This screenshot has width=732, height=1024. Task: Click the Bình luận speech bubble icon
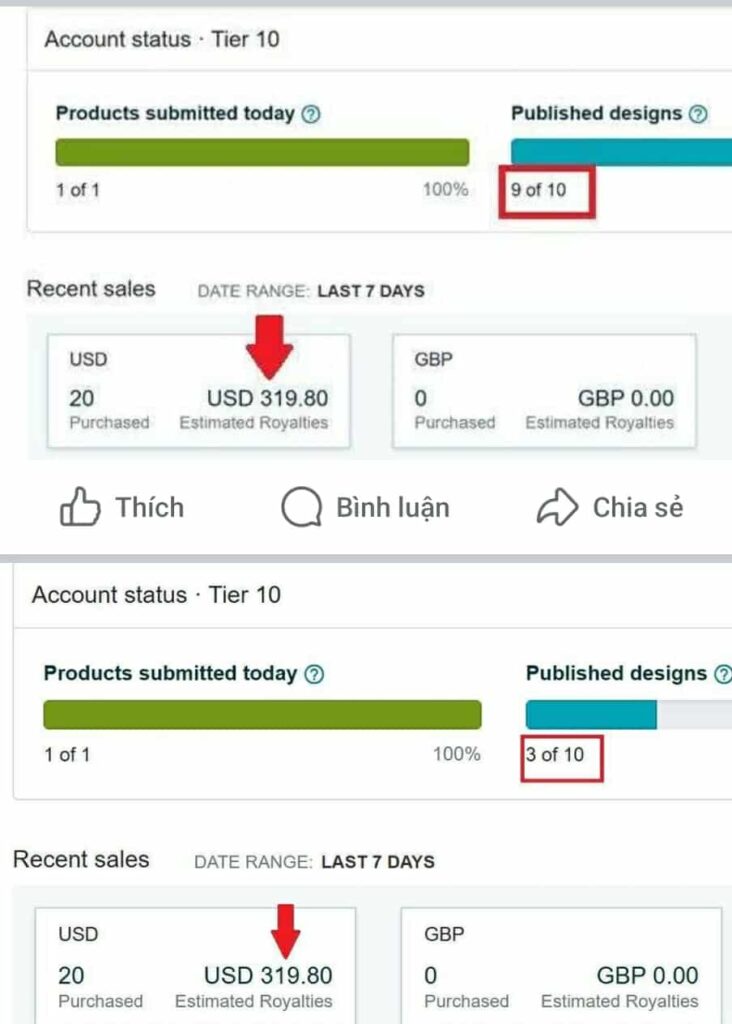(x=300, y=508)
